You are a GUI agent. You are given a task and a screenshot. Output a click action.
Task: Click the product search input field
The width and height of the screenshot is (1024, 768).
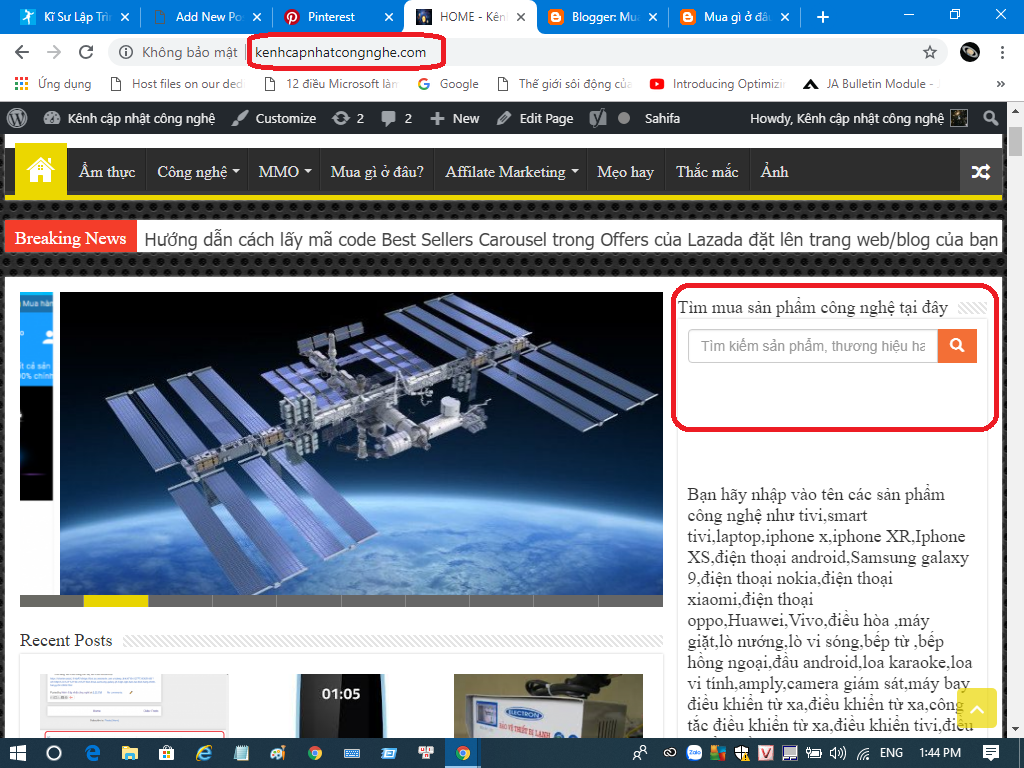tap(812, 346)
